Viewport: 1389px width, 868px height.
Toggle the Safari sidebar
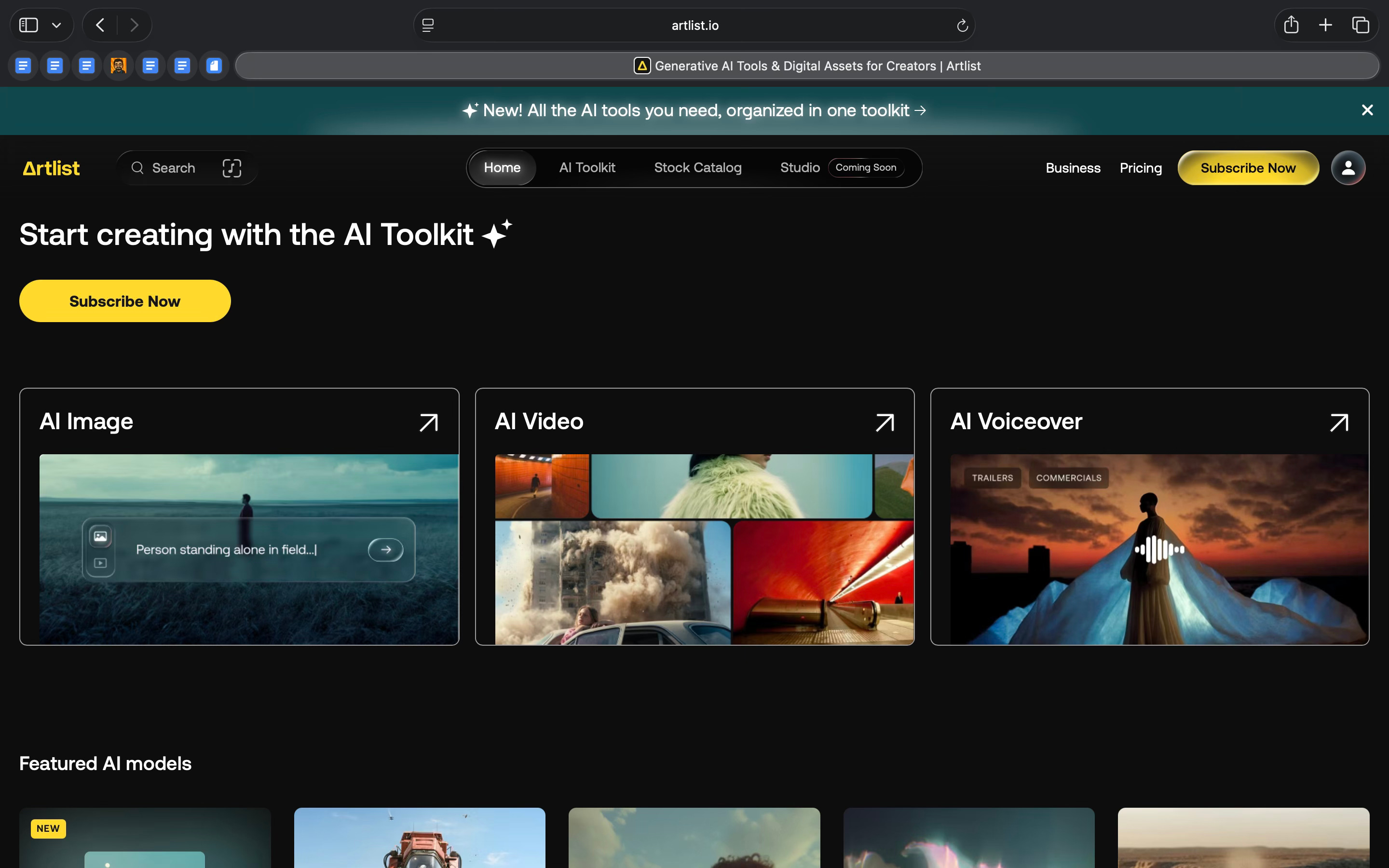tap(29, 25)
